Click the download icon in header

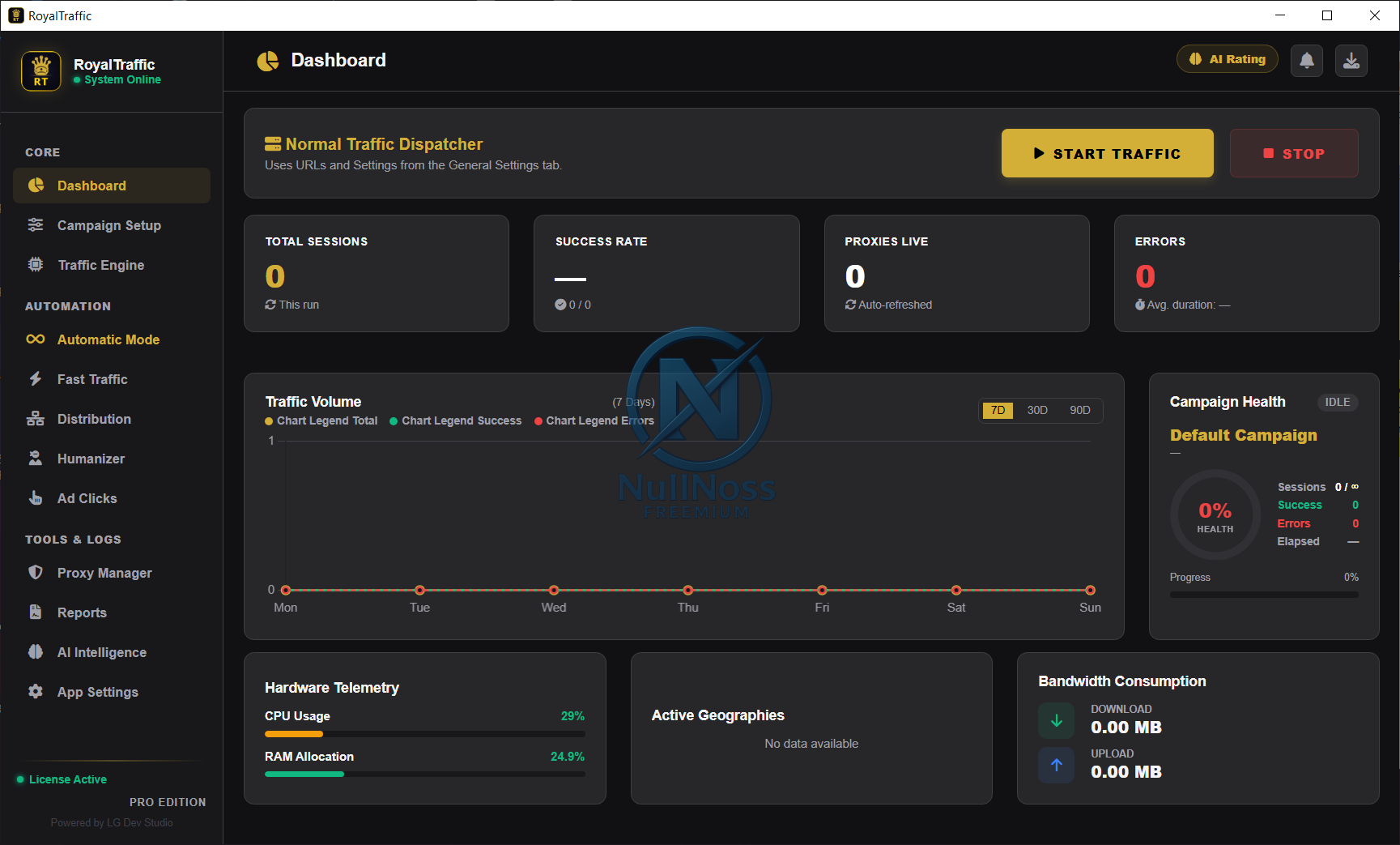(1351, 60)
